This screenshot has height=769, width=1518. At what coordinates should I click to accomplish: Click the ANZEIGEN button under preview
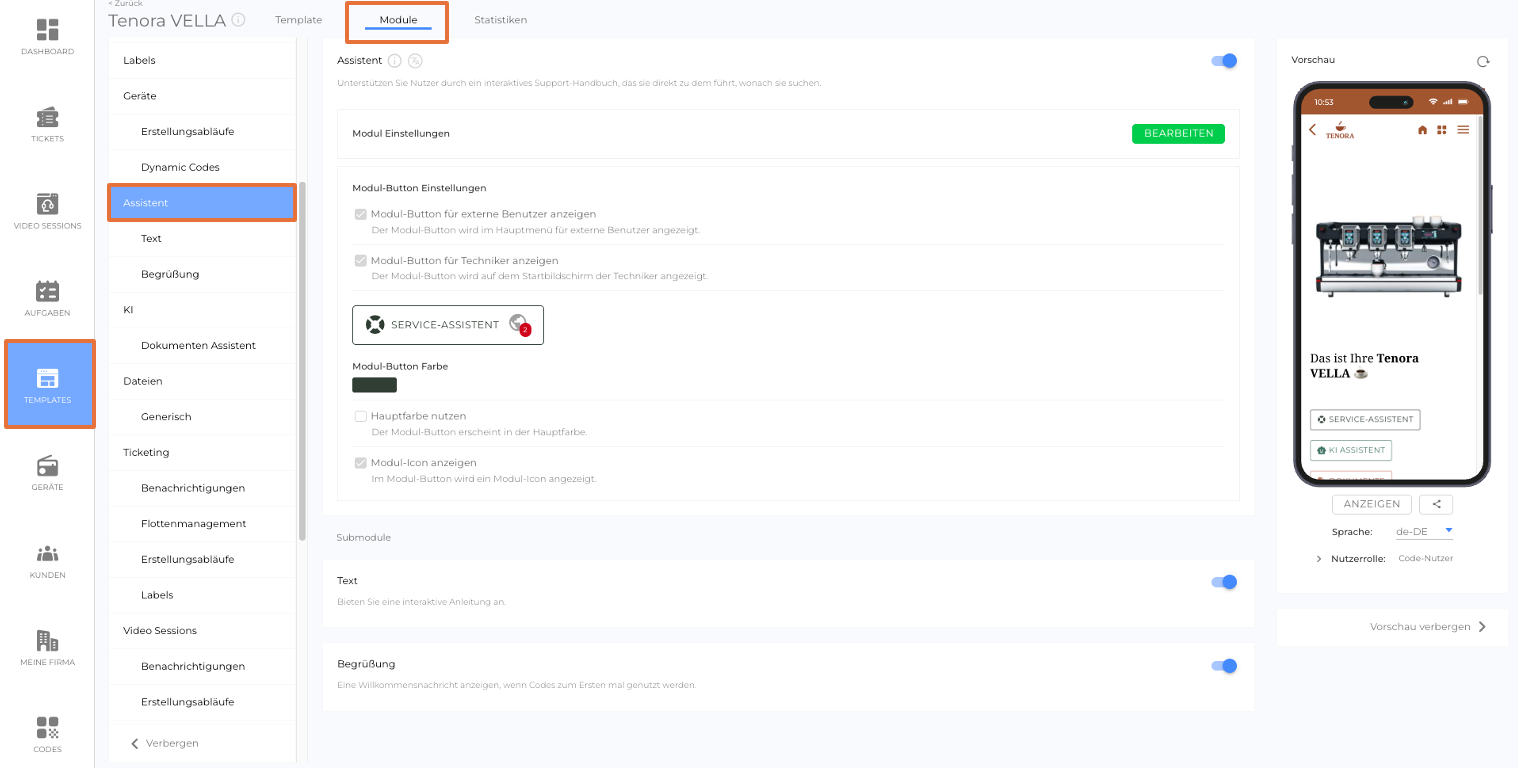pos(1372,505)
